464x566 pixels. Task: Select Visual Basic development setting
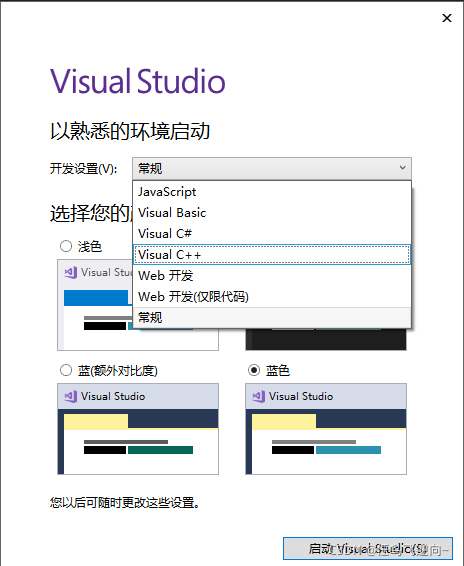(272, 213)
